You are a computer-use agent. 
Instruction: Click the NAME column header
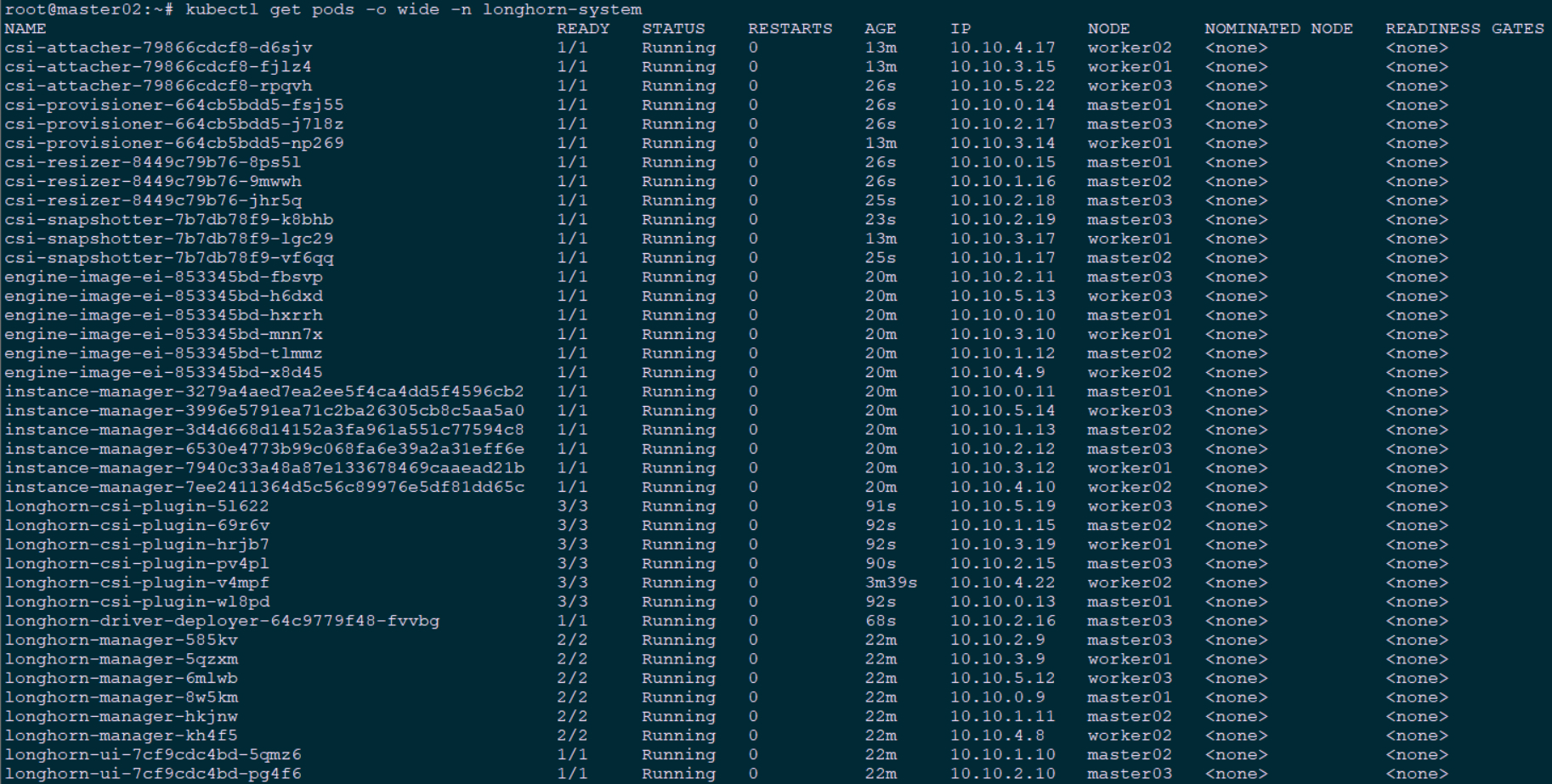point(25,29)
